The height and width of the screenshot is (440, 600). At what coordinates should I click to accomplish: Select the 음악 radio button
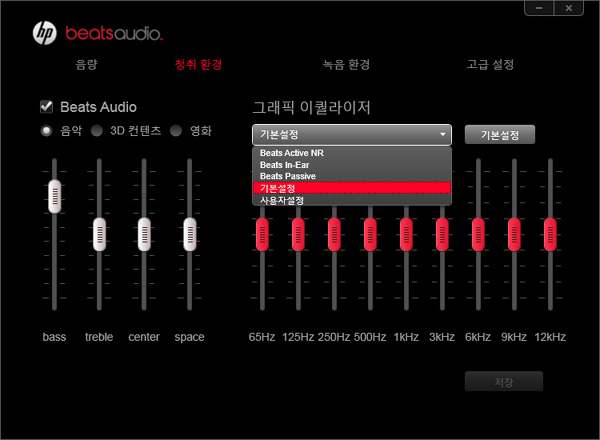pyautogui.click(x=47, y=131)
